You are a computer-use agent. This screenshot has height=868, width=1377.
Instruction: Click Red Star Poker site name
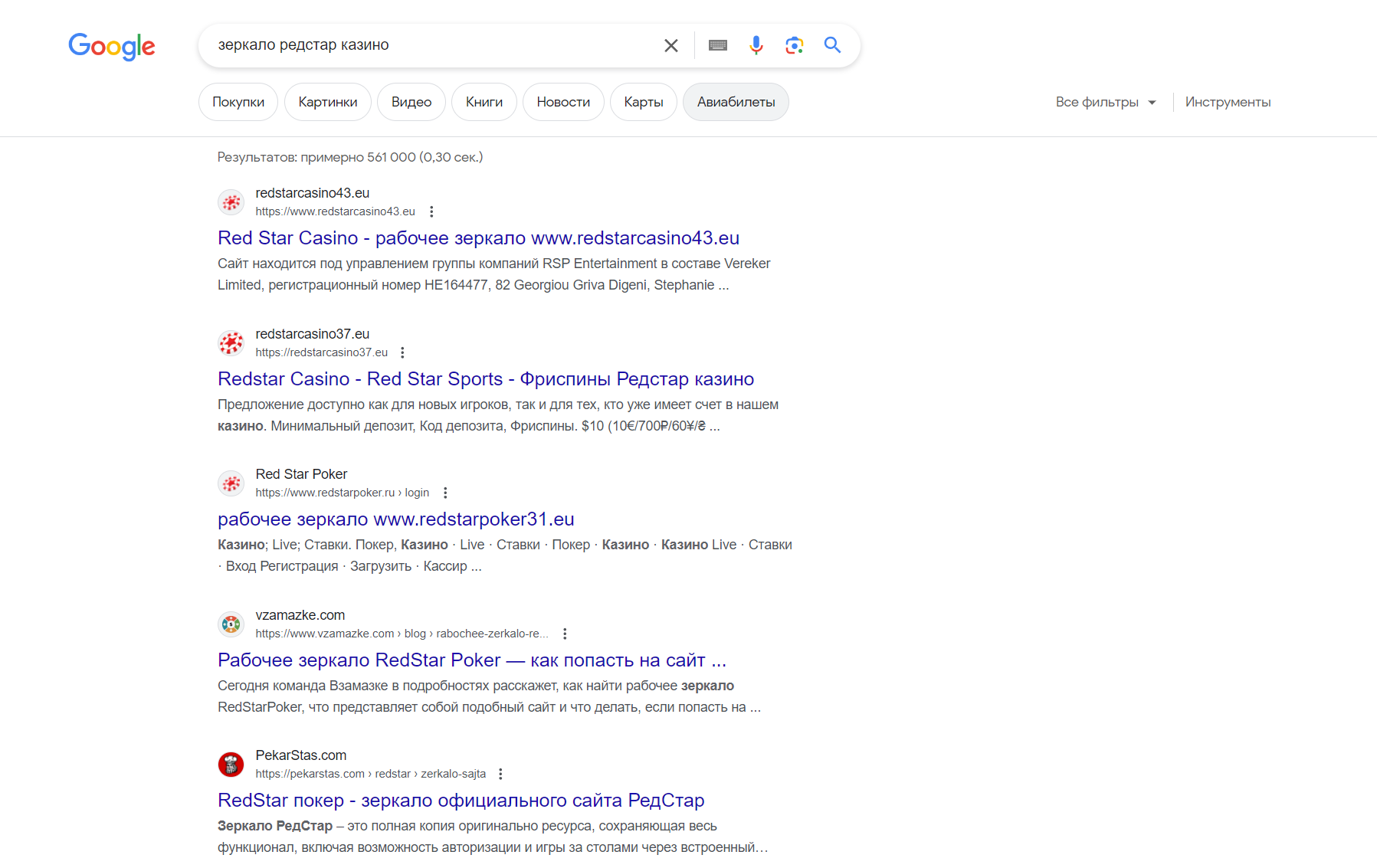click(x=301, y=474)
